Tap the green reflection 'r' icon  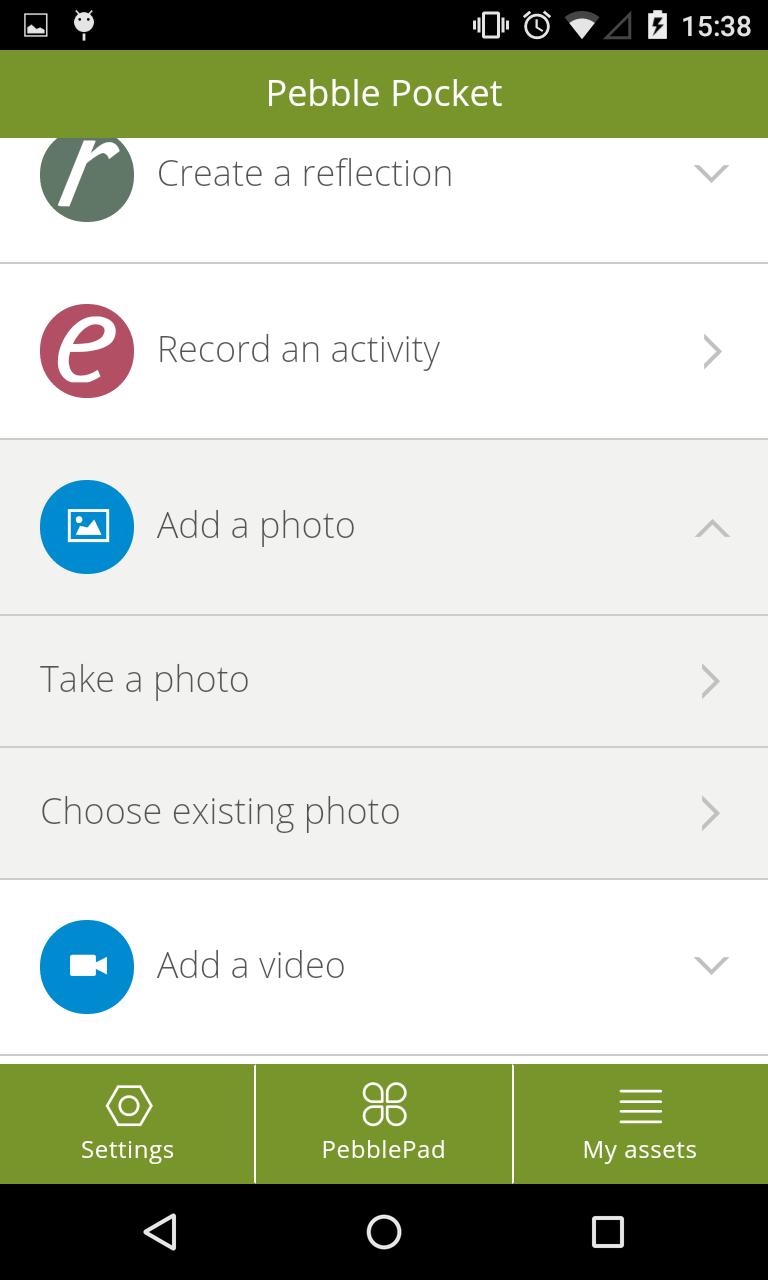(87, 176)
